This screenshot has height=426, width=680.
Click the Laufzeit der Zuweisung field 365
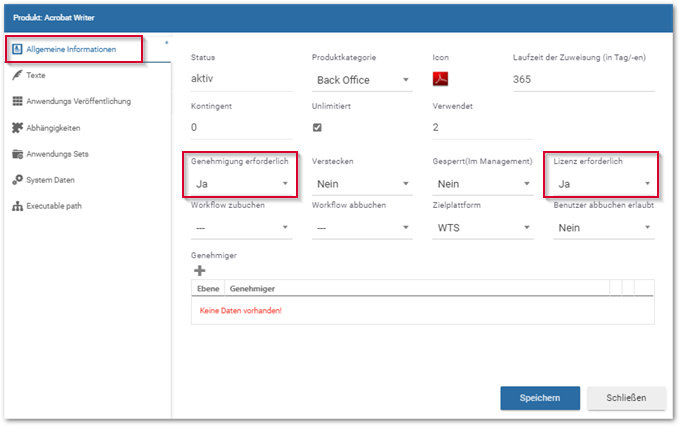pyautogui.click(x=584, y=79)
